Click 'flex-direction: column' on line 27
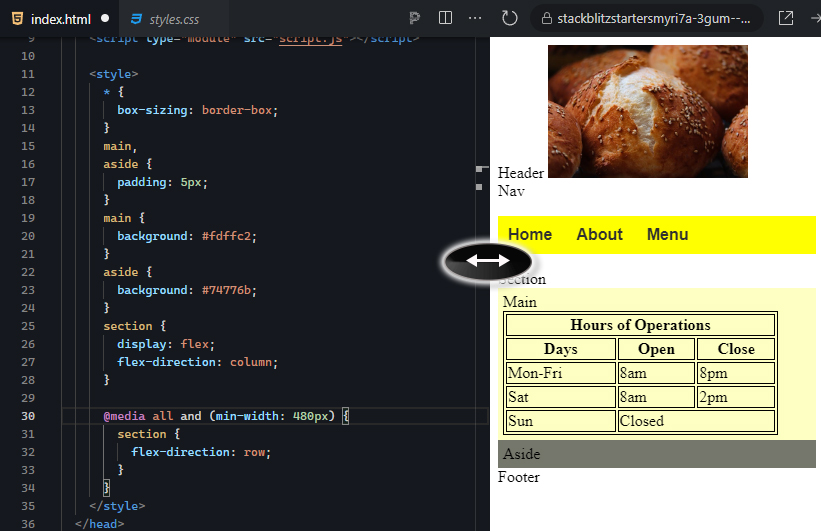Screen dimensions: 821x531 pos(194,362)
